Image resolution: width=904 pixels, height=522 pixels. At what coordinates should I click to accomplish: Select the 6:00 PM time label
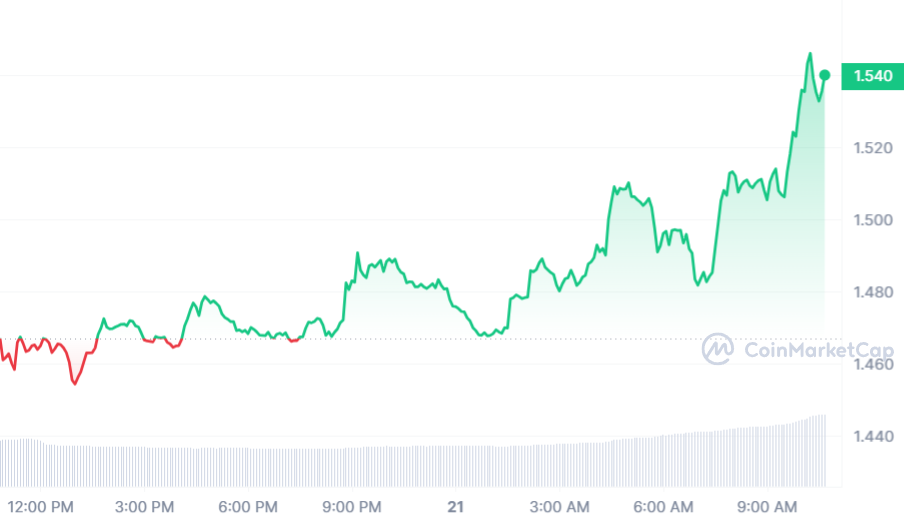(x=248, y=507)
